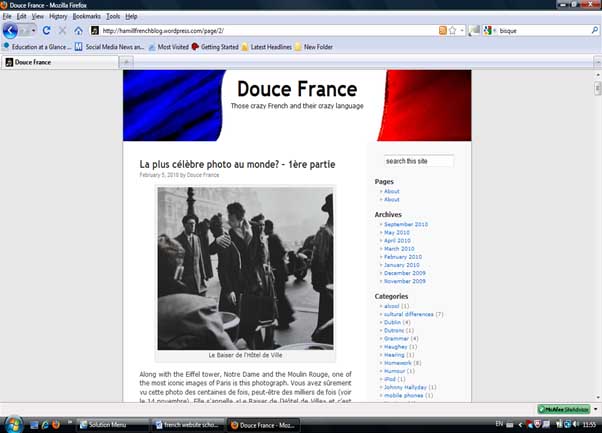Open Getting Started bookmark
This screenshot has width=602, height=433.
pos(215,47)
